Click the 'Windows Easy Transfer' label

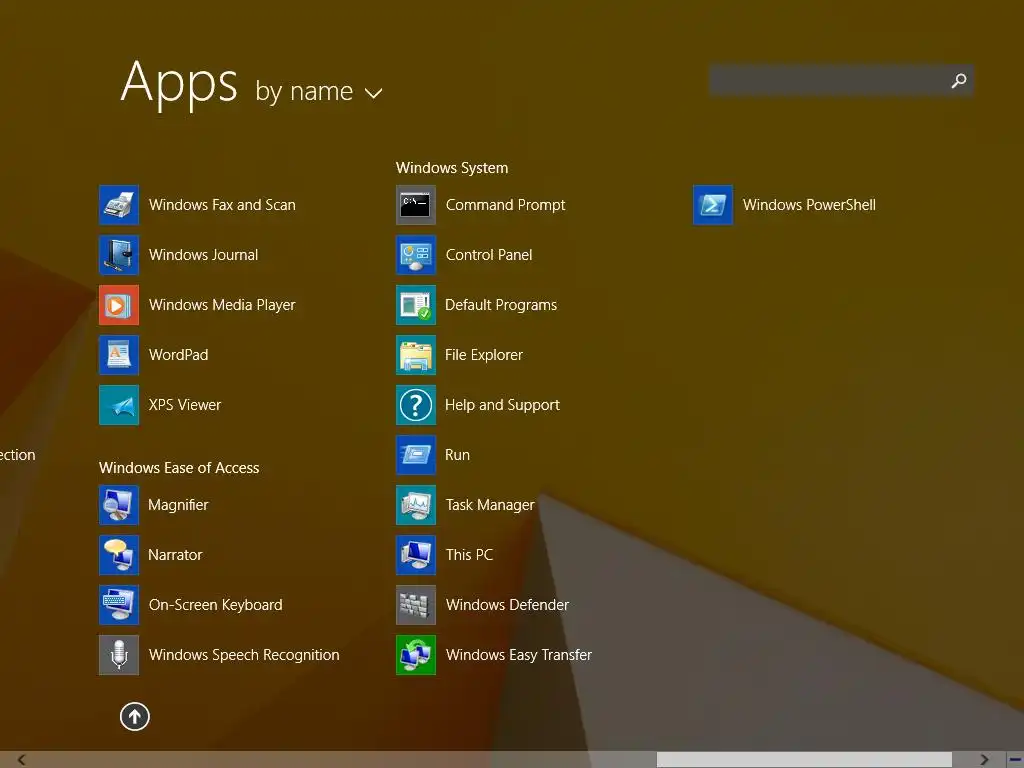tap(519, 655)
